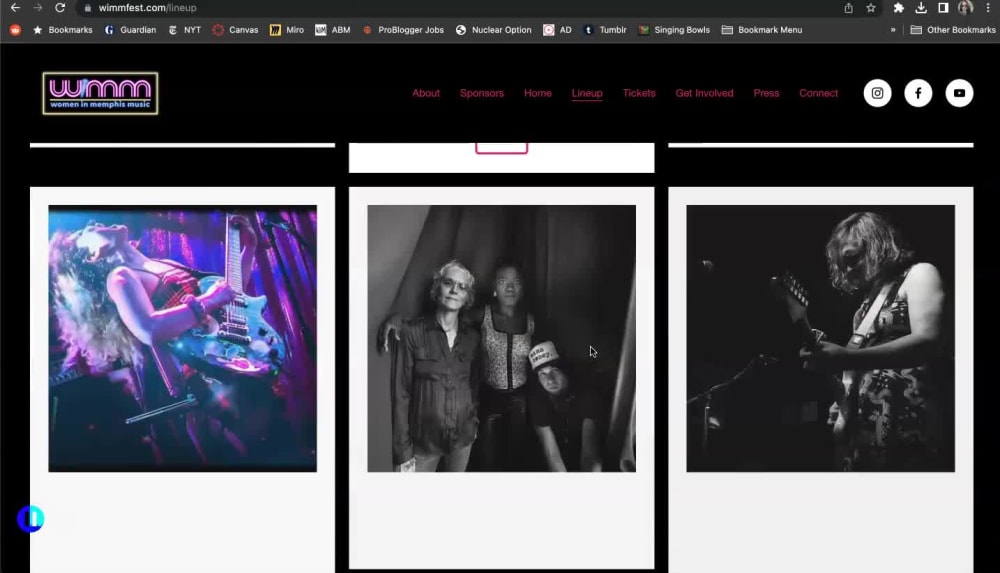This screenshot has height=573, width=1000.
Task: Open the browser downloads icon
Action: 920,8
